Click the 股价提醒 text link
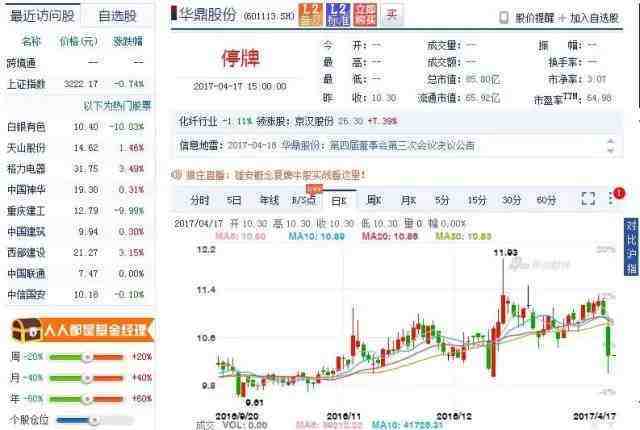The image size is (640, 430). (x=534, y=18)
